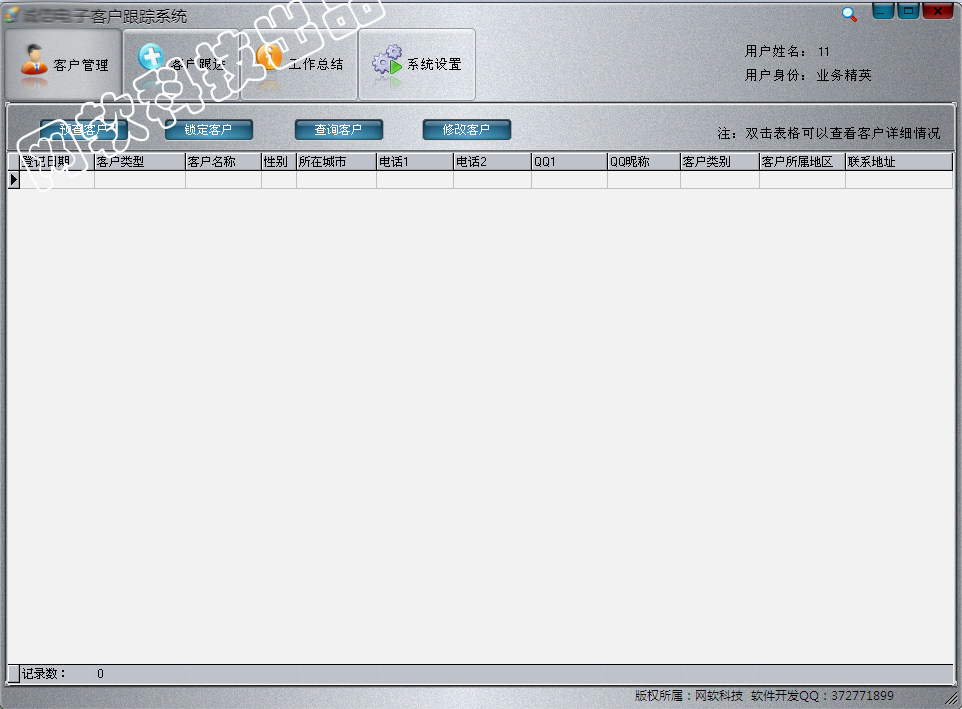Click the blue plus icon for 客户跟进
962x709 pixels.
[x=150, y=59]
